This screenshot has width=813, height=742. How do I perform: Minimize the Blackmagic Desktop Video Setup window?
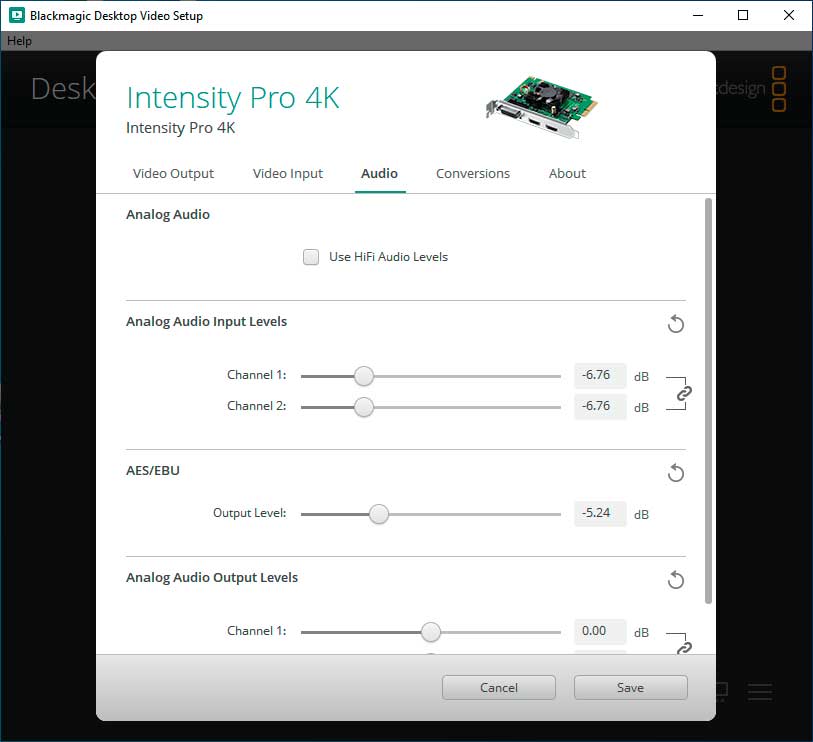[698, 15]
